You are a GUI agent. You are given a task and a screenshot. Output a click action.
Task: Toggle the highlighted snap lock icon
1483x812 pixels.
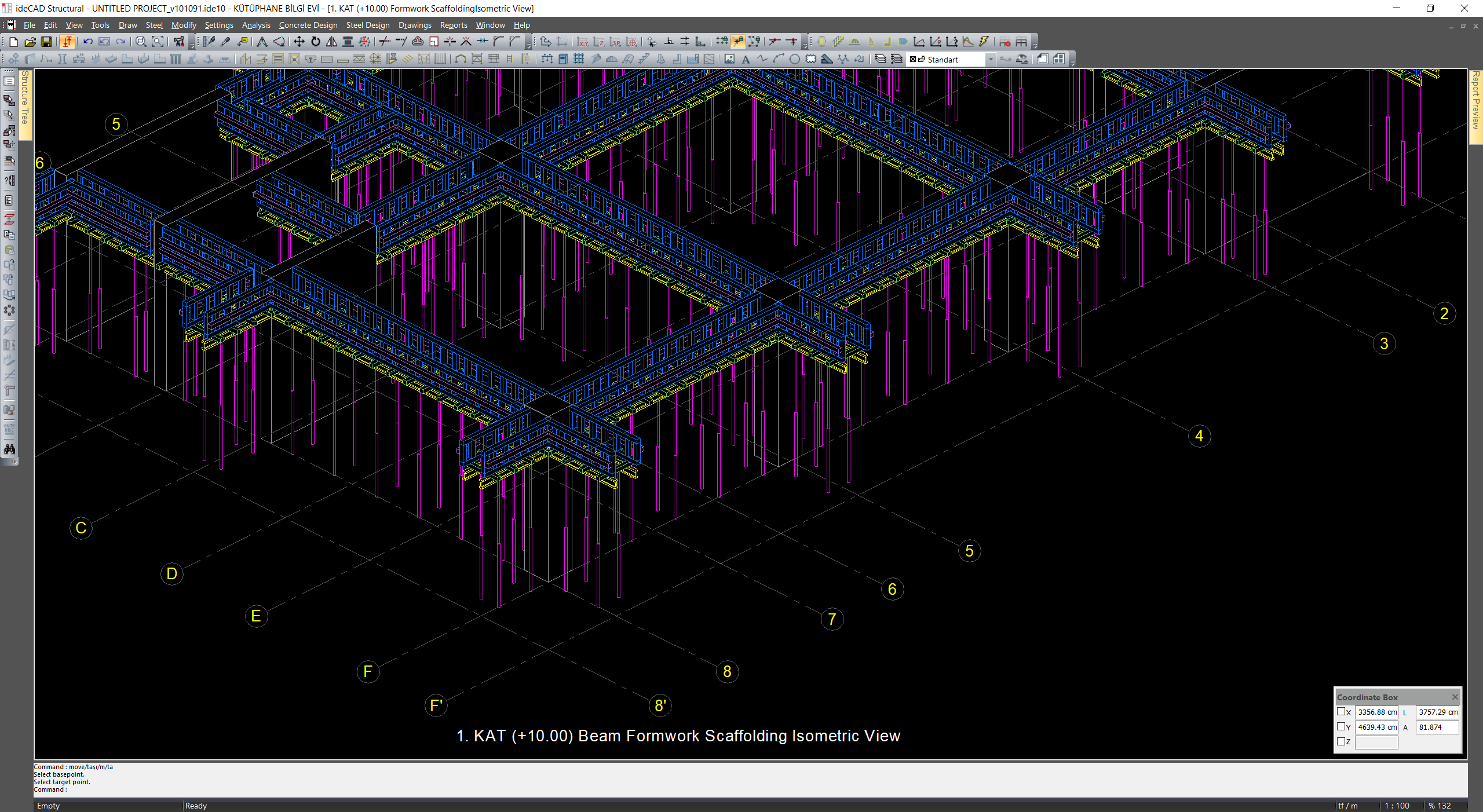click(738, 42)
